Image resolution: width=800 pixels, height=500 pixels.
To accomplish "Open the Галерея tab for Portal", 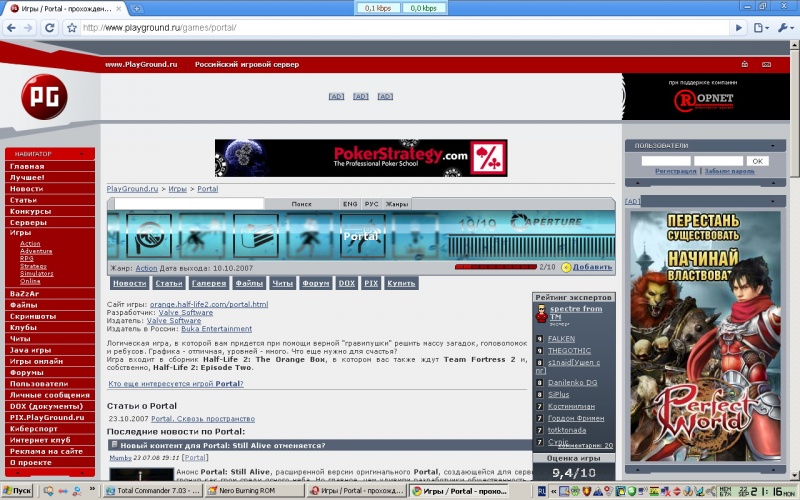I will 209,283.
